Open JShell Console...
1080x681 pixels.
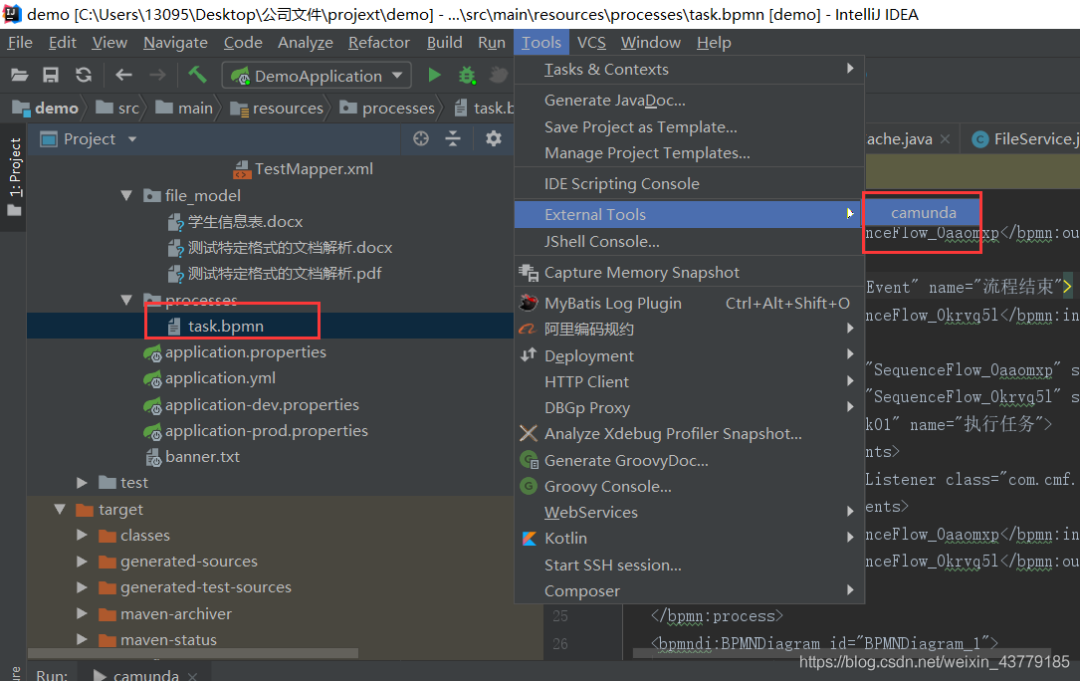(689, 242)
